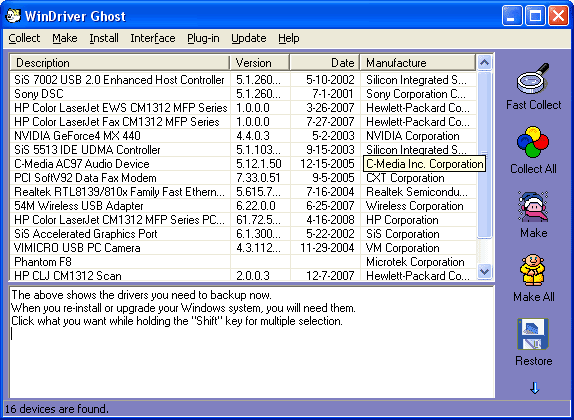Sort by the Version column header
This screenshot has height=420, width=574.
coord(260,63)
